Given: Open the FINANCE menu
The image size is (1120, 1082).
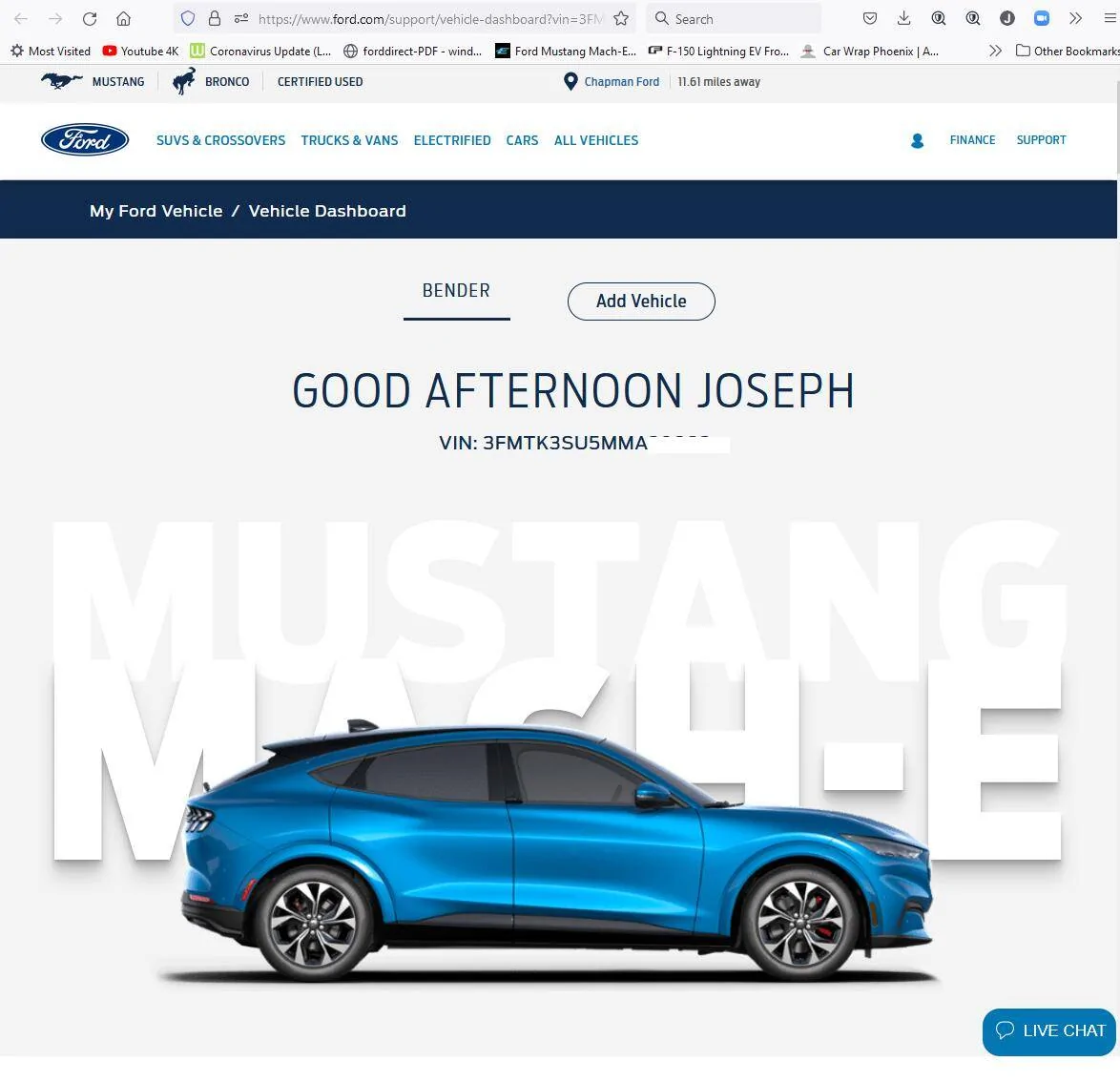Looking at the screenshot, I should click(x=972, y=140).
